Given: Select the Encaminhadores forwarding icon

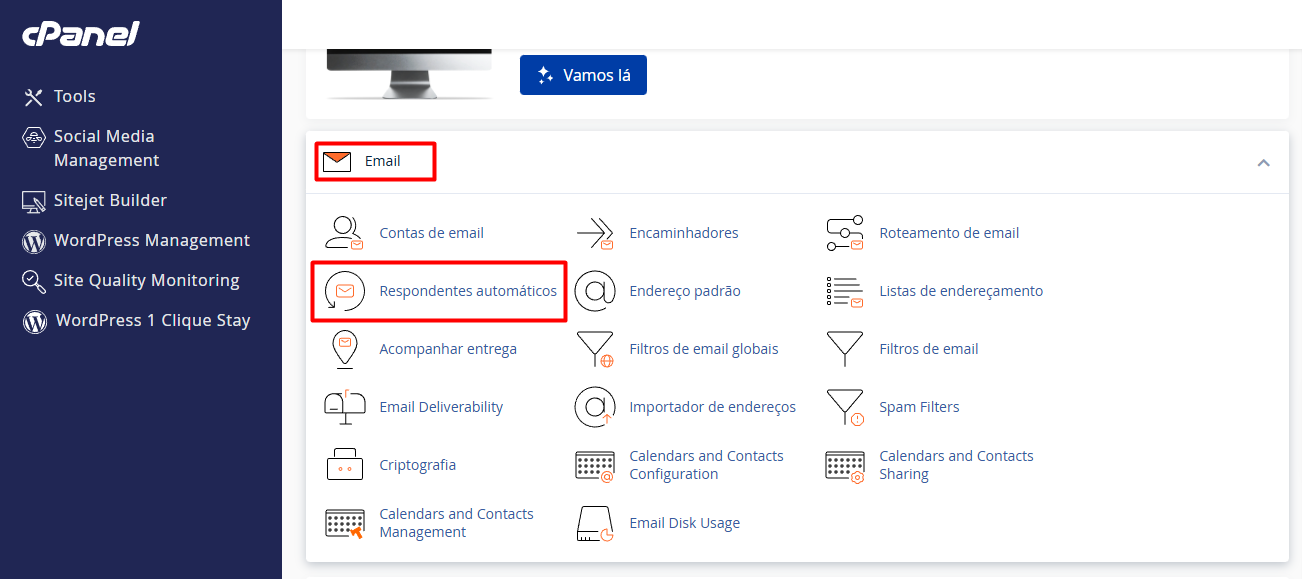Looking at the screenshot, I should click(595, 232).
